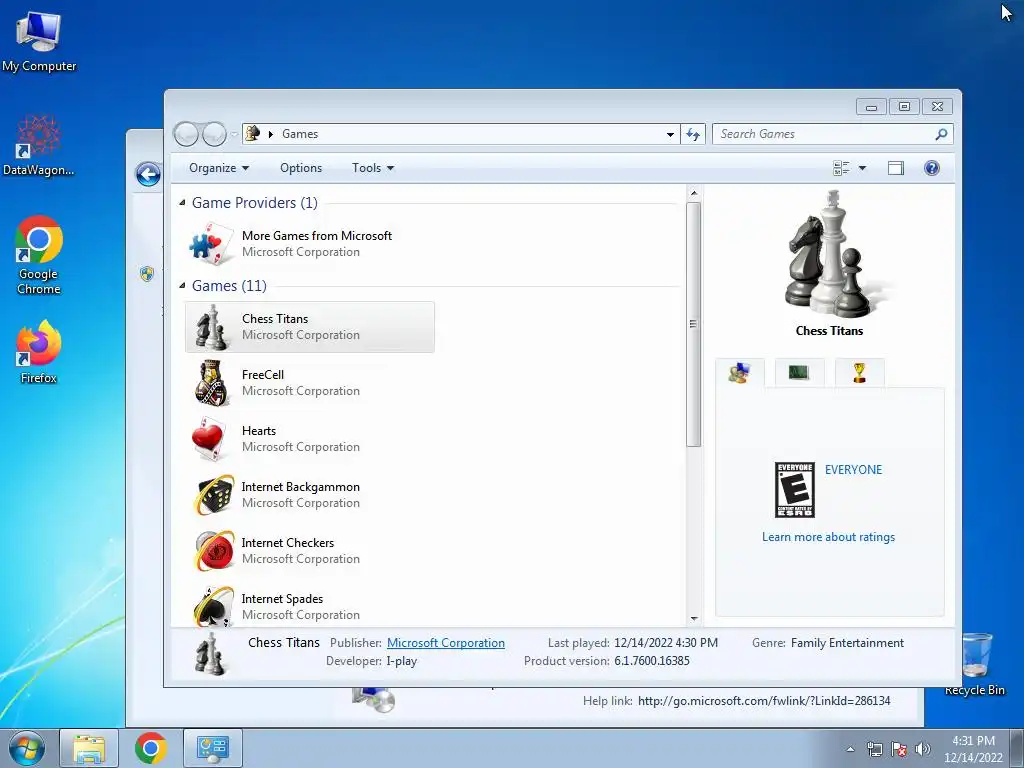Open Google Chrome desktop shortcut
1024x768 pixels.
39,255
